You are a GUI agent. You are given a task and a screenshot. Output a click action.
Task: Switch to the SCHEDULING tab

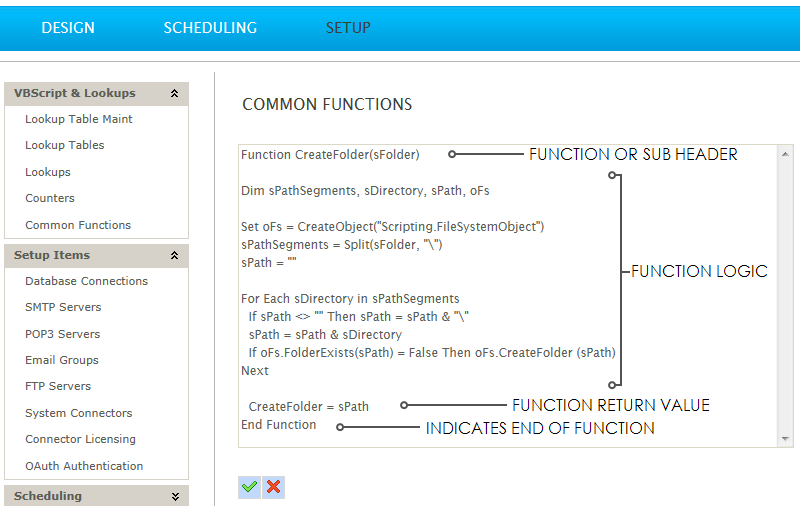tap(210, 28)
